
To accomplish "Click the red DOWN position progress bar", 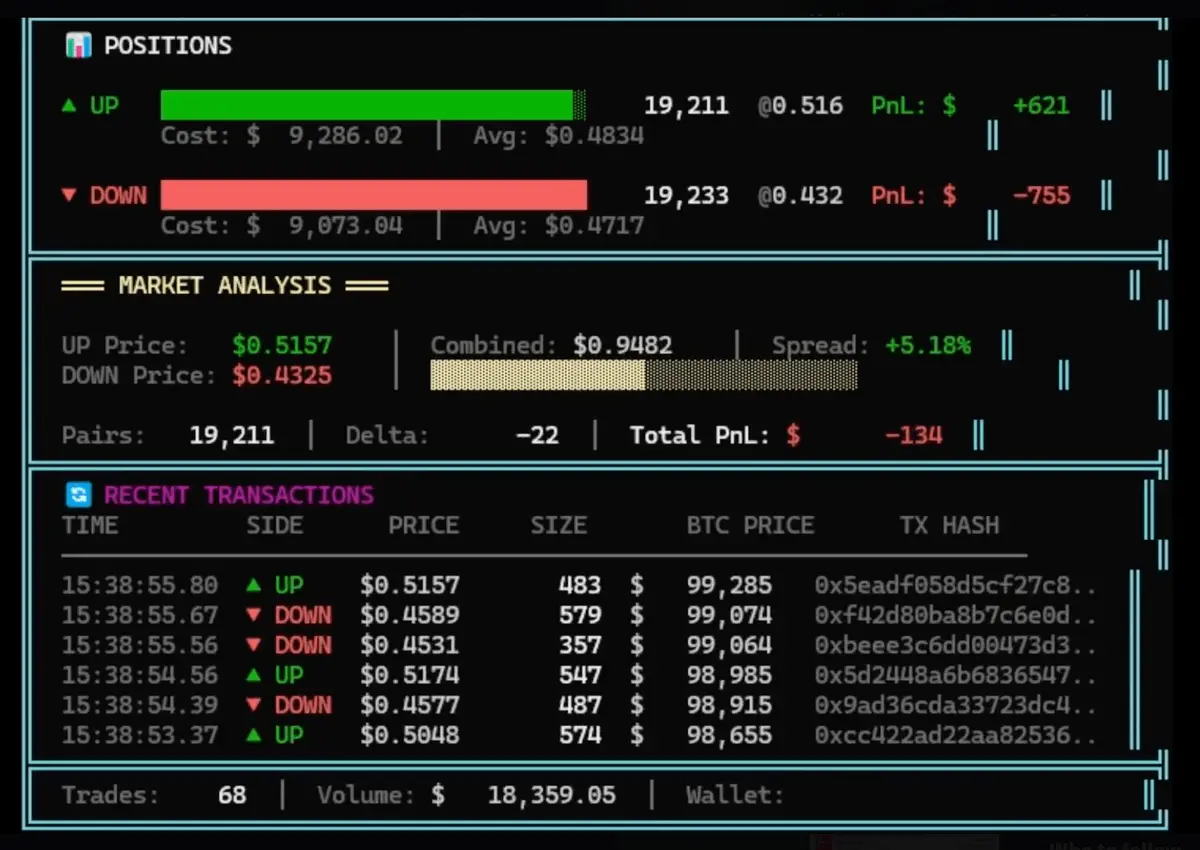I will 374,195.
